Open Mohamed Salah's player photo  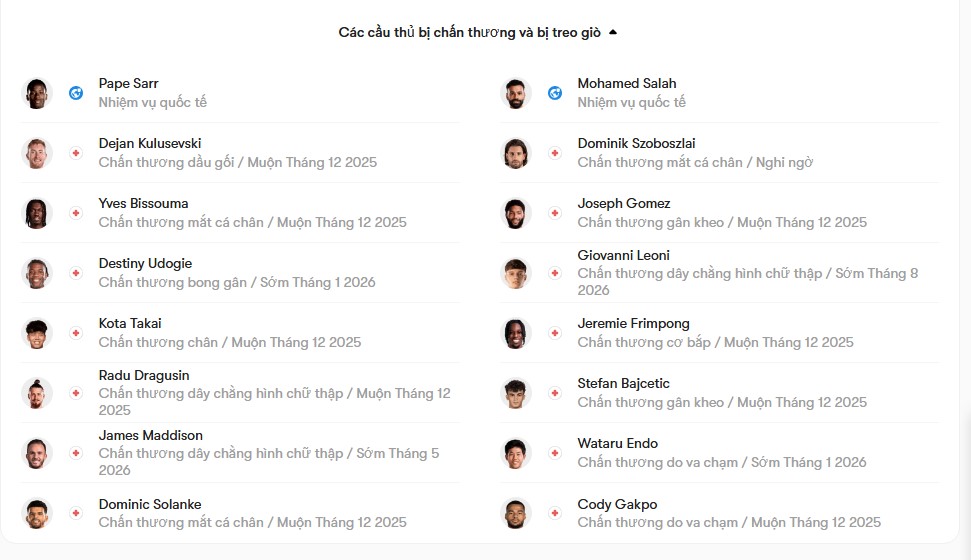[x=516, y=94]
